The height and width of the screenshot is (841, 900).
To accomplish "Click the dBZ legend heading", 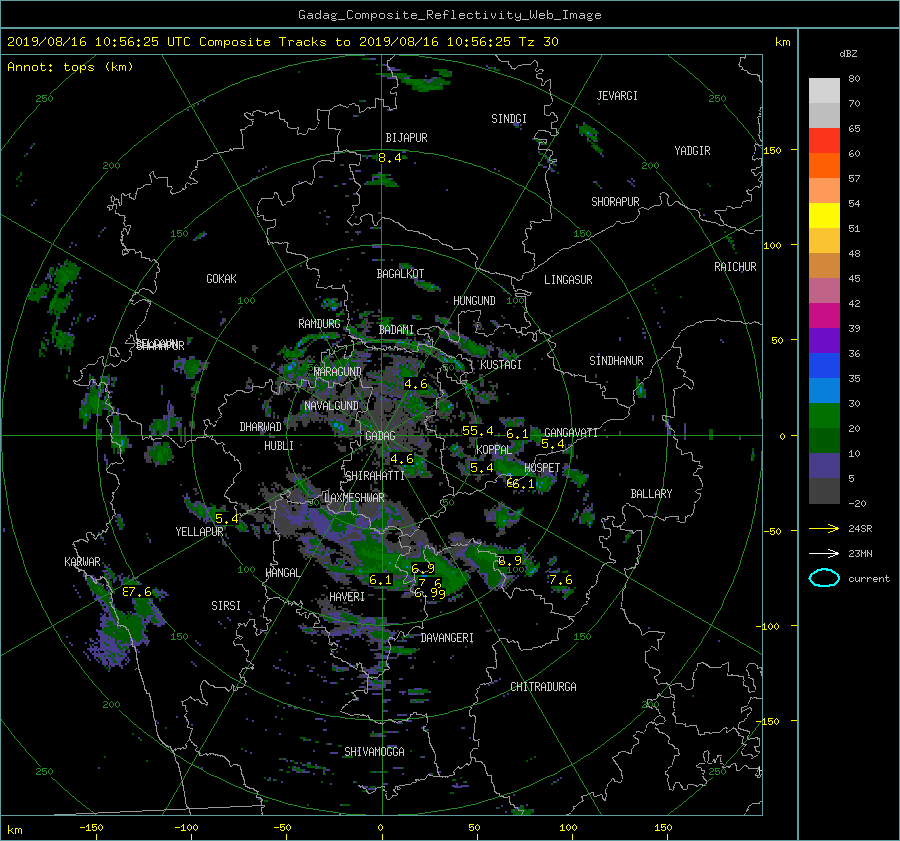I will click(x=848, y=54).
